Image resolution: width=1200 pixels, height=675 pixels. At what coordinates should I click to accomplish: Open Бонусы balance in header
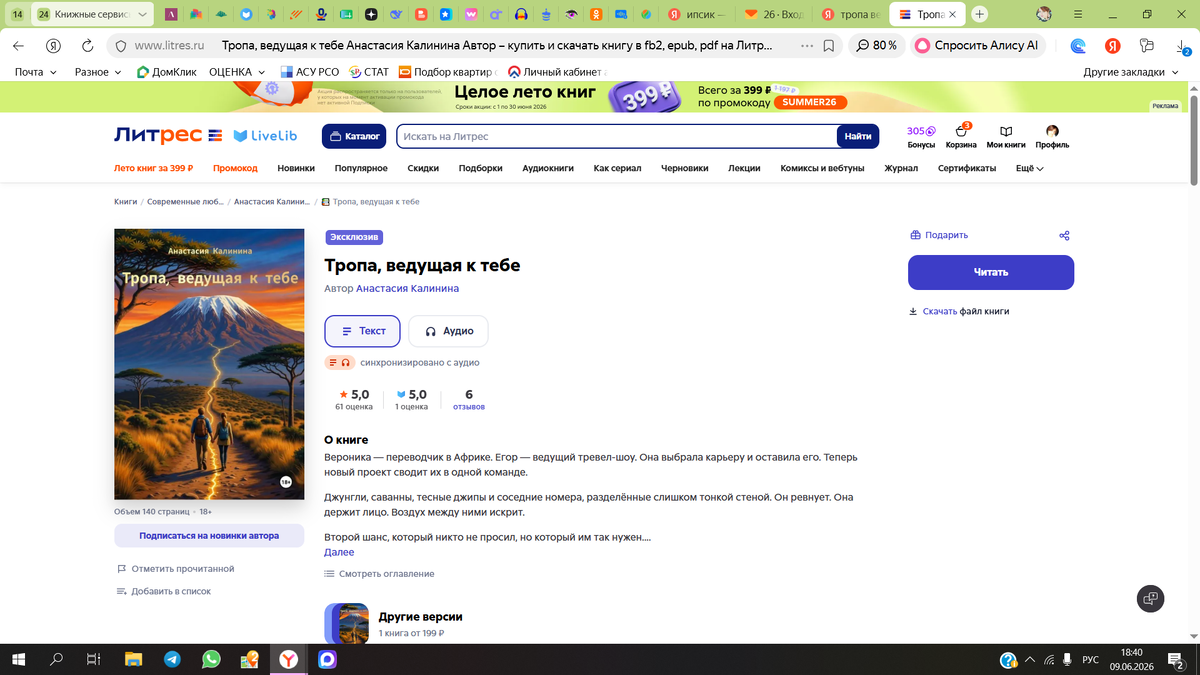(921, 136)
